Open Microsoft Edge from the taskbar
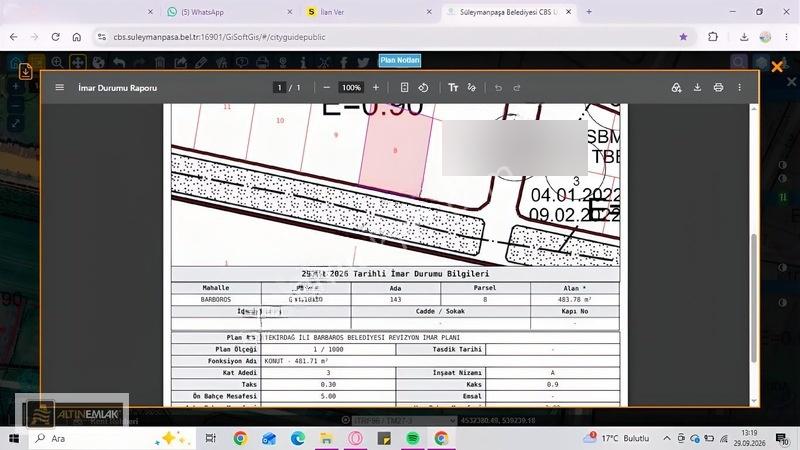 (x=298, y=438)
